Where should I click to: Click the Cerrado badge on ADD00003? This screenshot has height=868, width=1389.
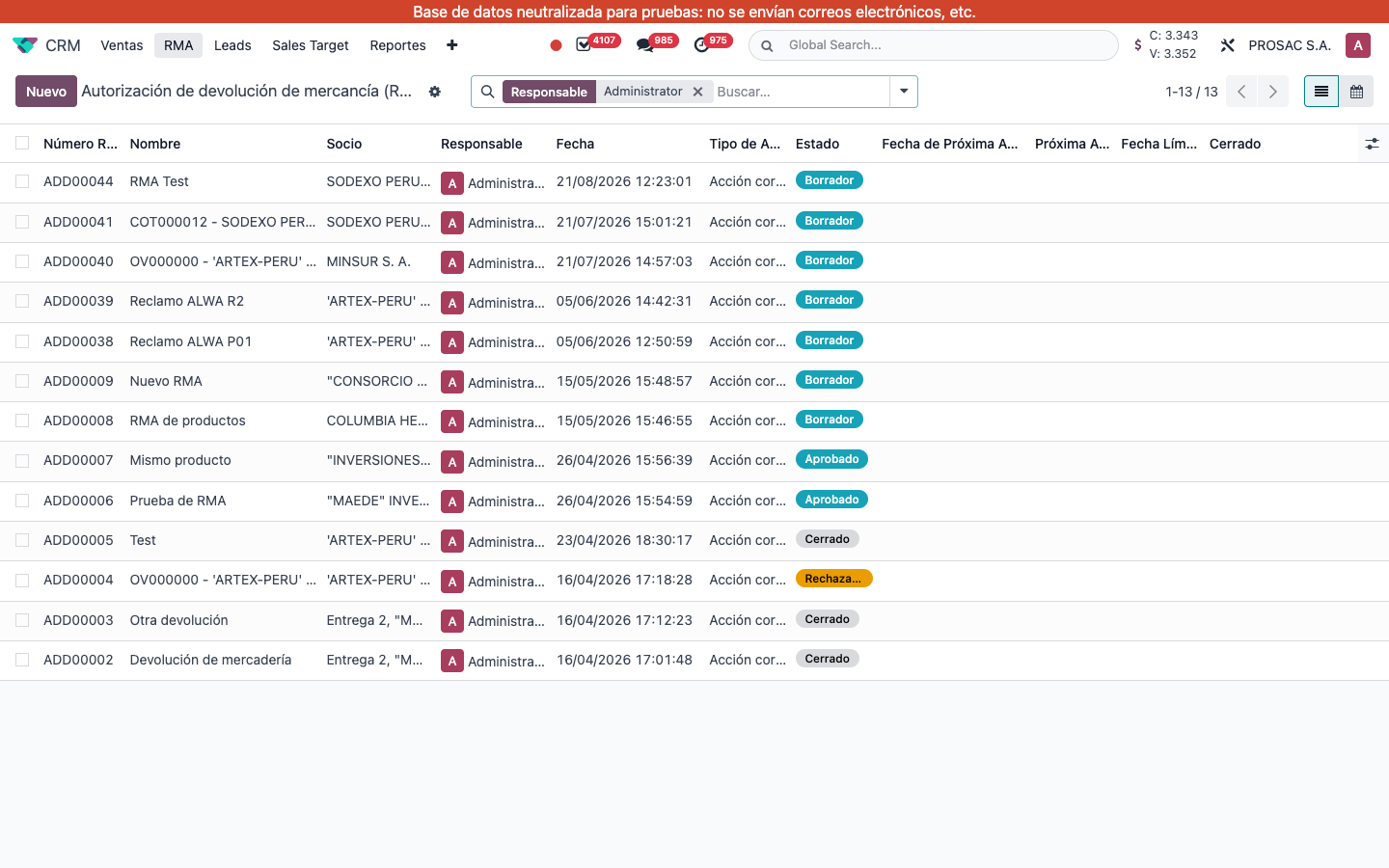[828, 619]
